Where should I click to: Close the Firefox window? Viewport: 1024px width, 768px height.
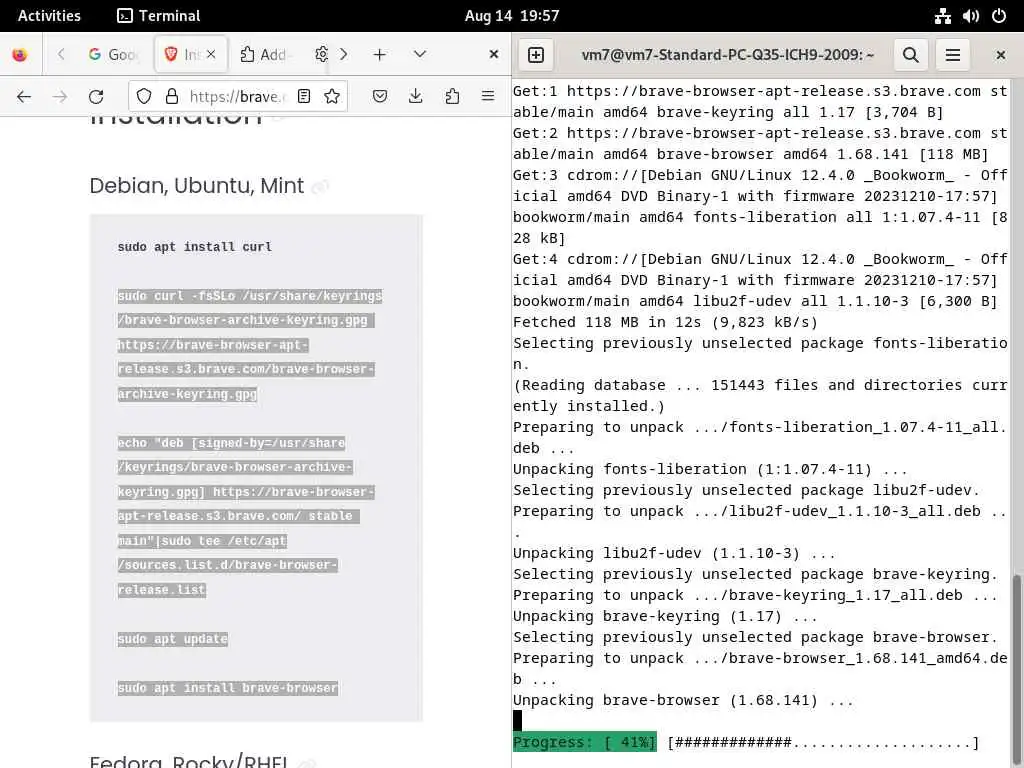pyautogui.click(x=494, y=54)
